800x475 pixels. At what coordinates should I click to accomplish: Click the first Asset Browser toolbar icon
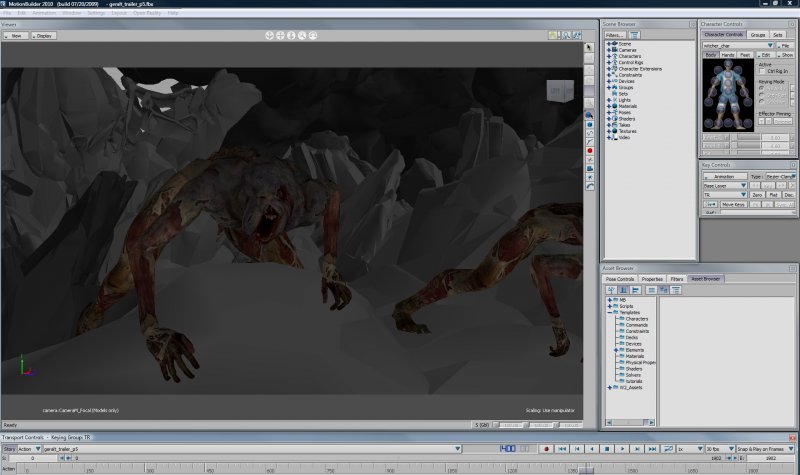[611, 290]
